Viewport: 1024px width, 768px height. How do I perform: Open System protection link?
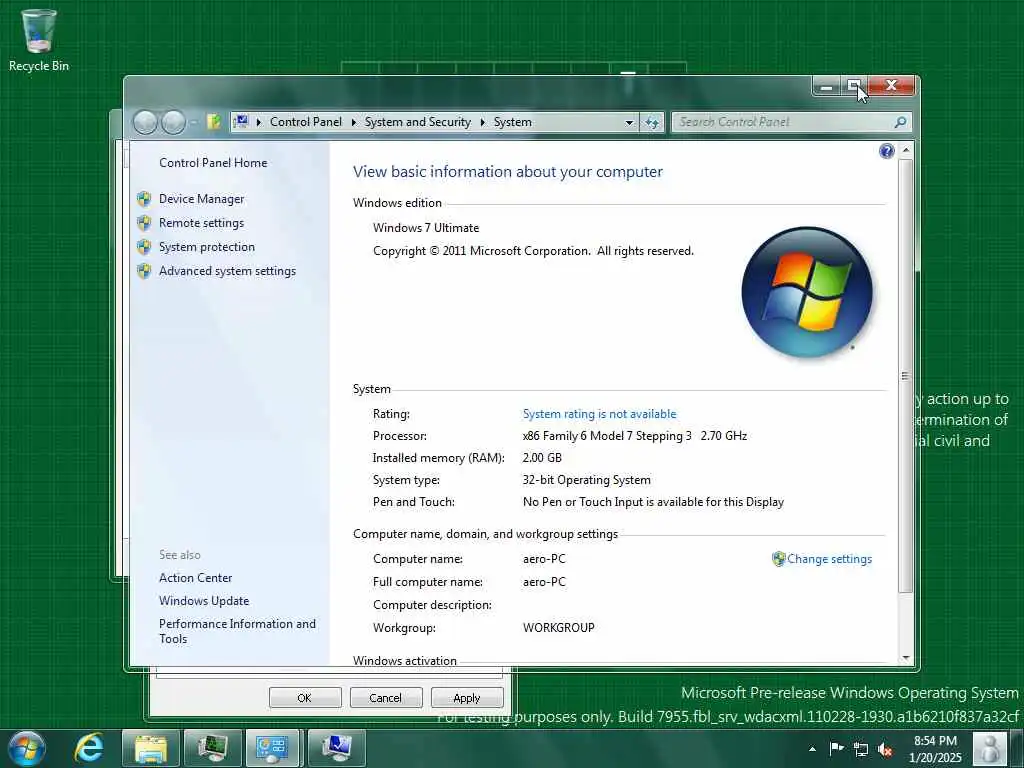(x=206, y=247)
